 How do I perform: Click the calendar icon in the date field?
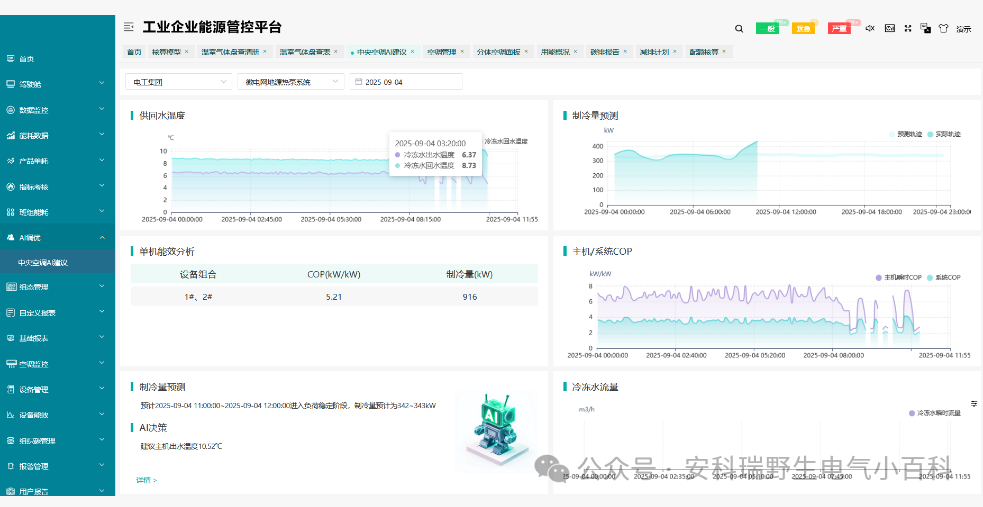(358, 82)
